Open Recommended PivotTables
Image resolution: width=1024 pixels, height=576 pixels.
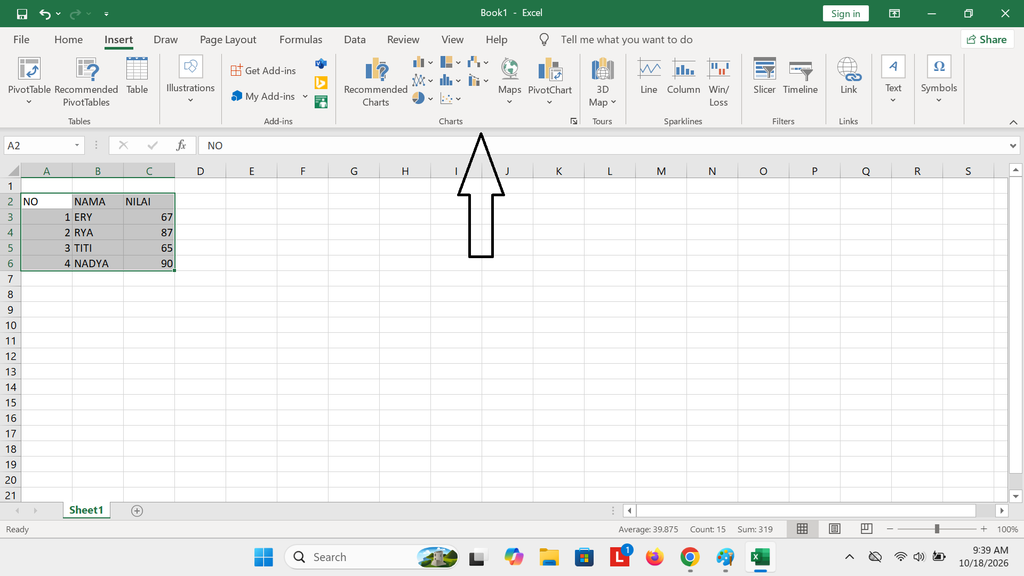[x=86, y=82]
